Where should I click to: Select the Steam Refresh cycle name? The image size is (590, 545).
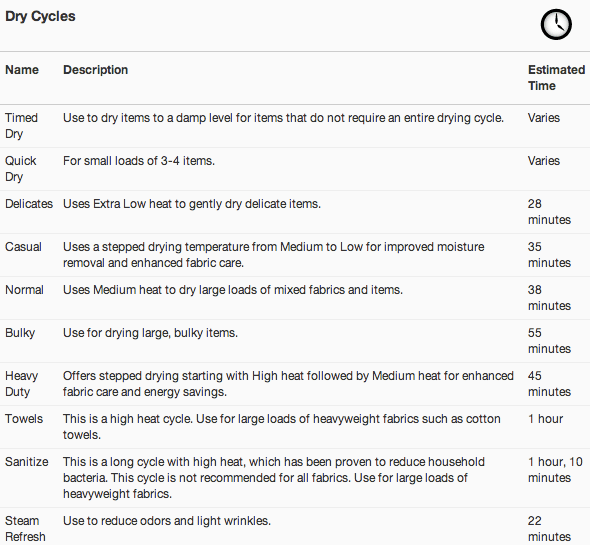pos(25,529)
